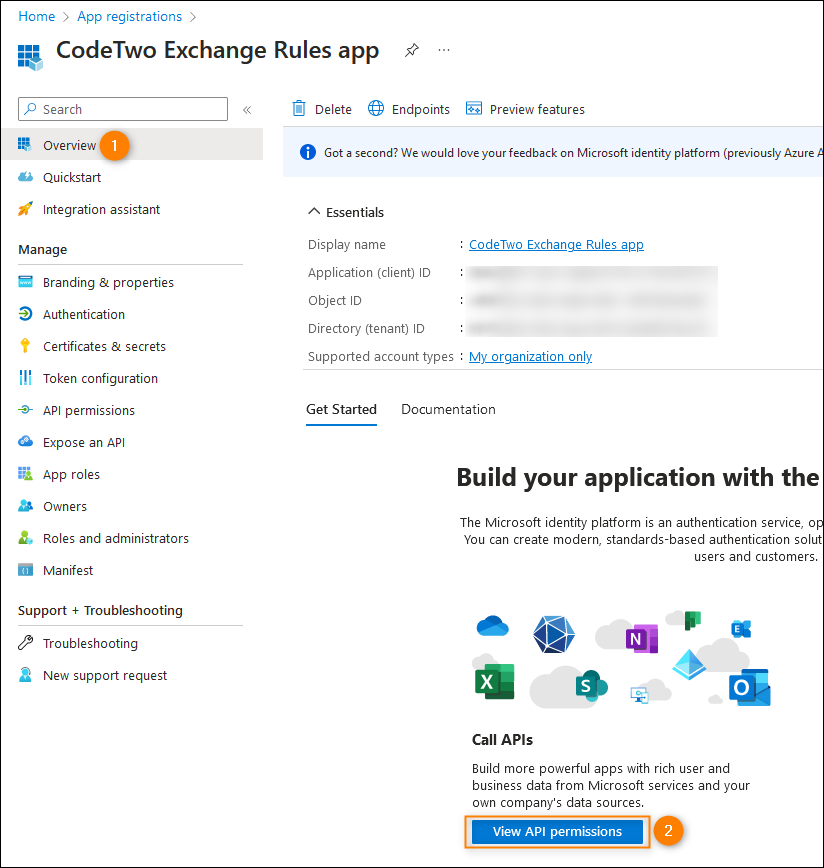The height and width of the screenshot is (868, 824).
Task: Navigate to App registrations breadcrumb
Action: click(129, 17)
